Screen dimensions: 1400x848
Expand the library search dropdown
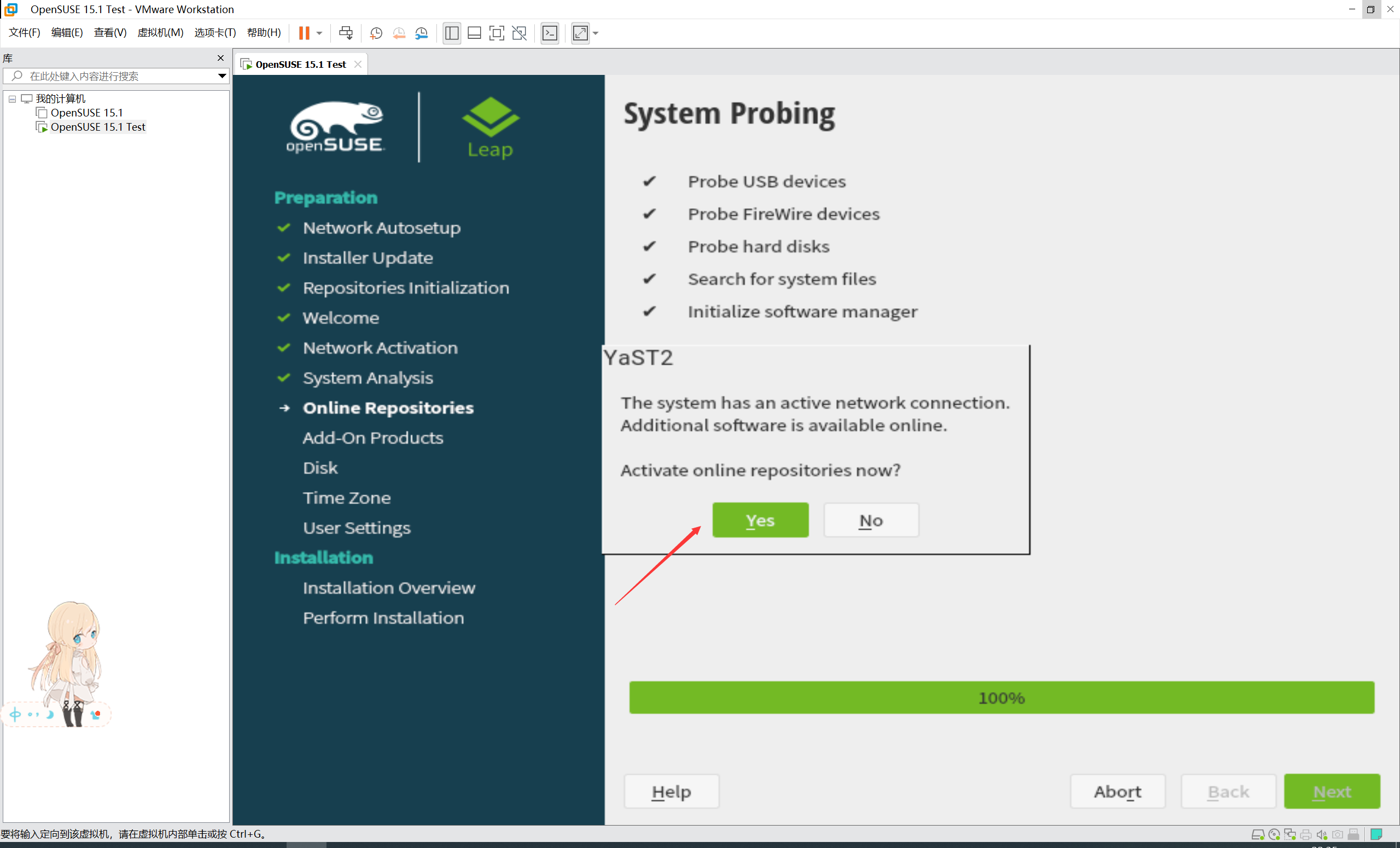point(221,76)
